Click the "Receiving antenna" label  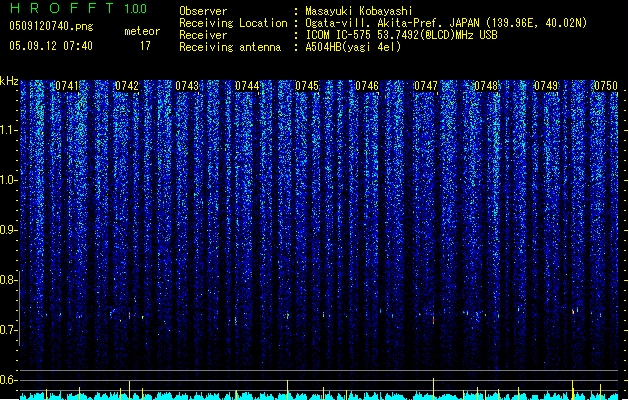(230, 47)
